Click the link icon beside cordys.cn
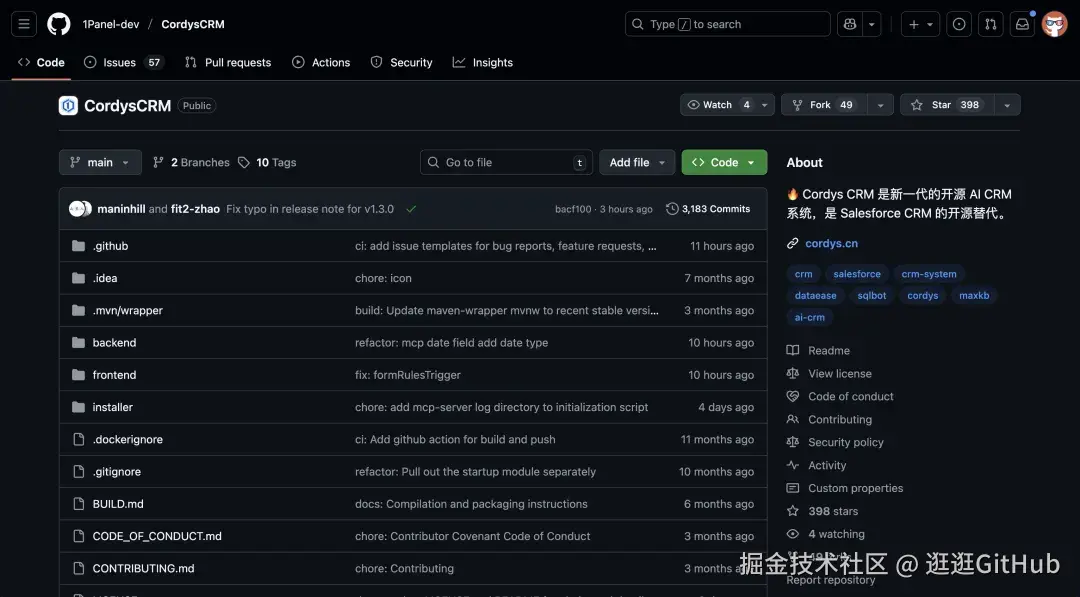This screenshot has height=597, width=1080. 793,243
